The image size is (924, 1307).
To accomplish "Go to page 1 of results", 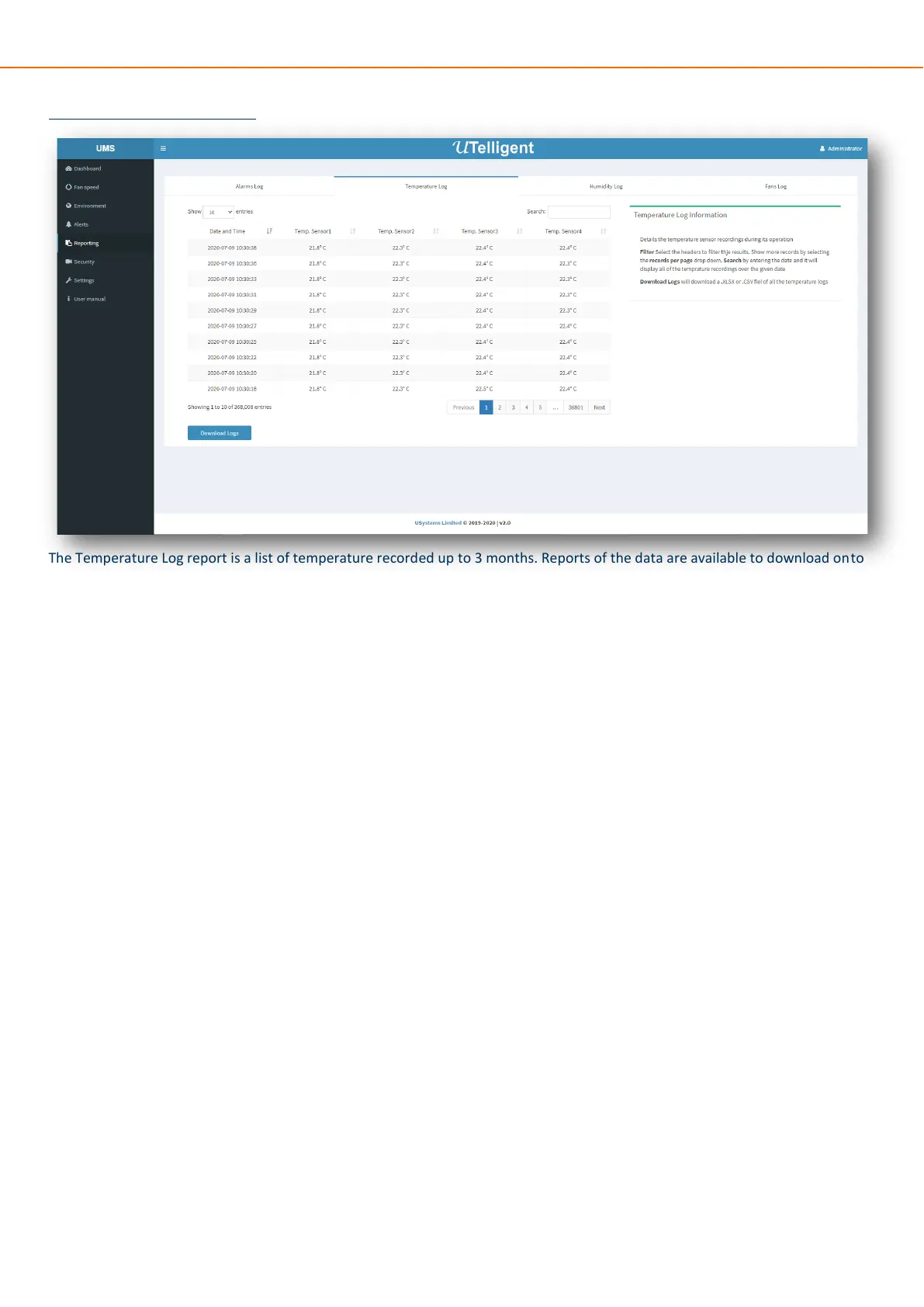I will (486, 407).
